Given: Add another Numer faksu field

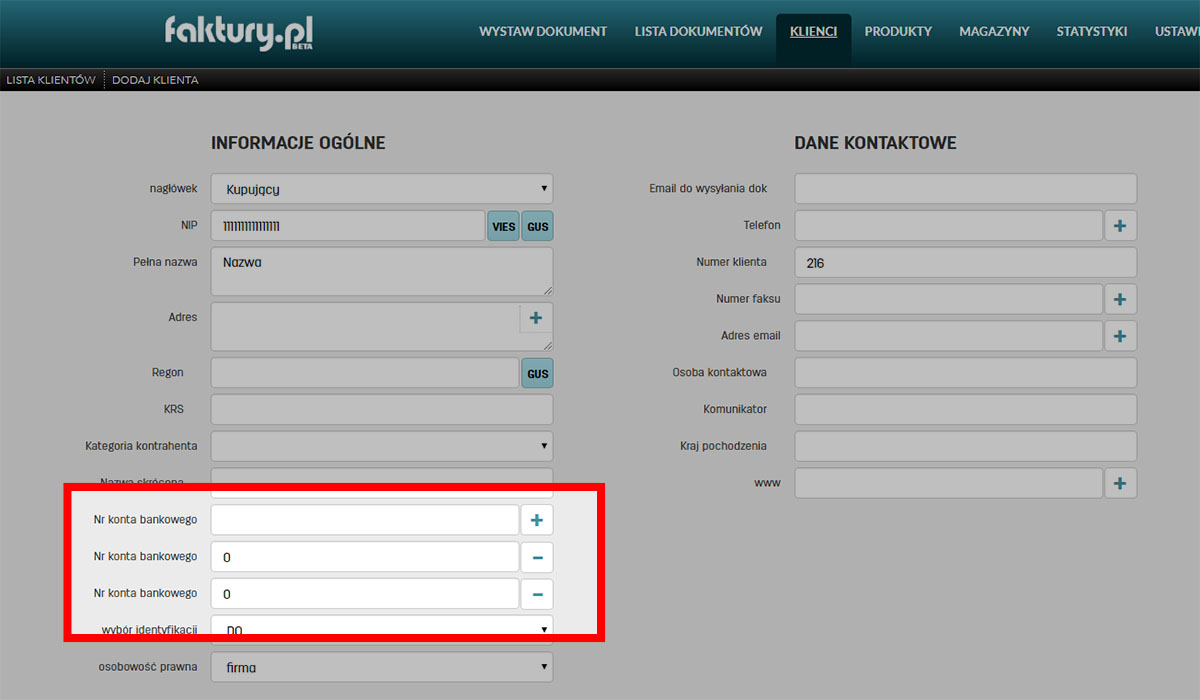Looking at the screenshot, I should tap(1120, 299).
